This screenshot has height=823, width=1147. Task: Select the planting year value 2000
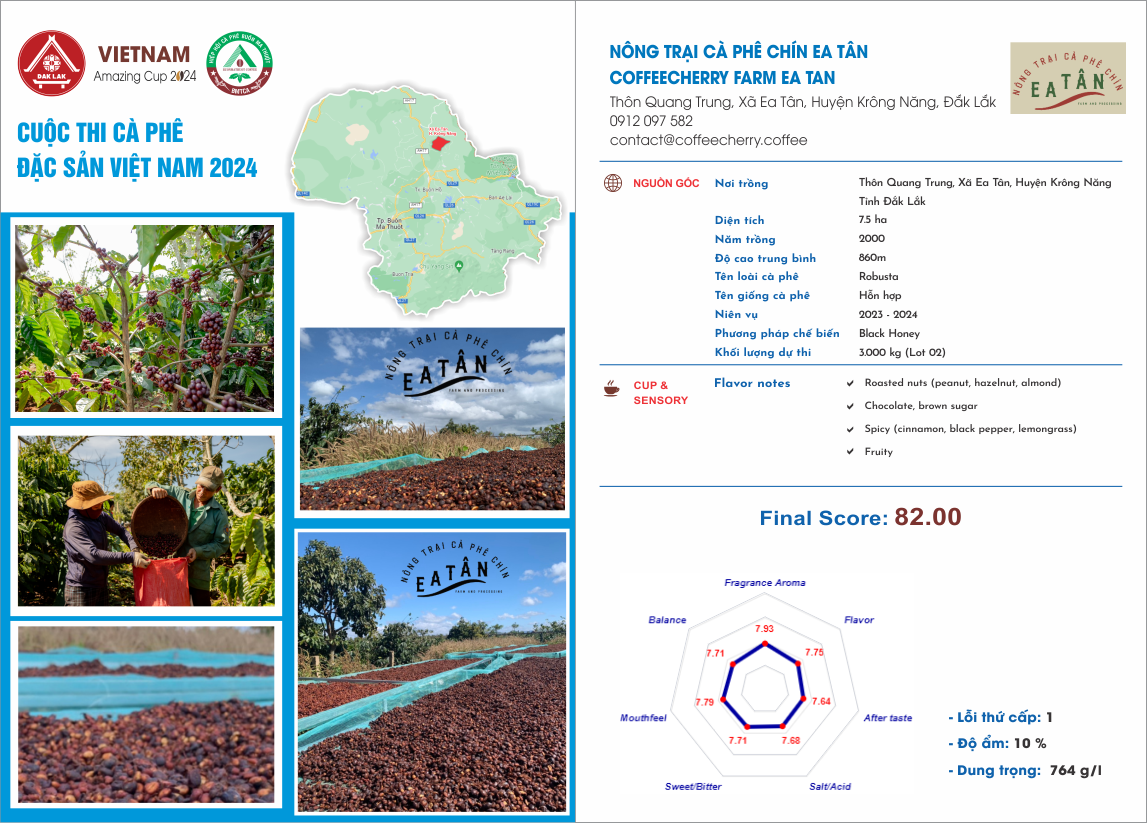(872, 238)
